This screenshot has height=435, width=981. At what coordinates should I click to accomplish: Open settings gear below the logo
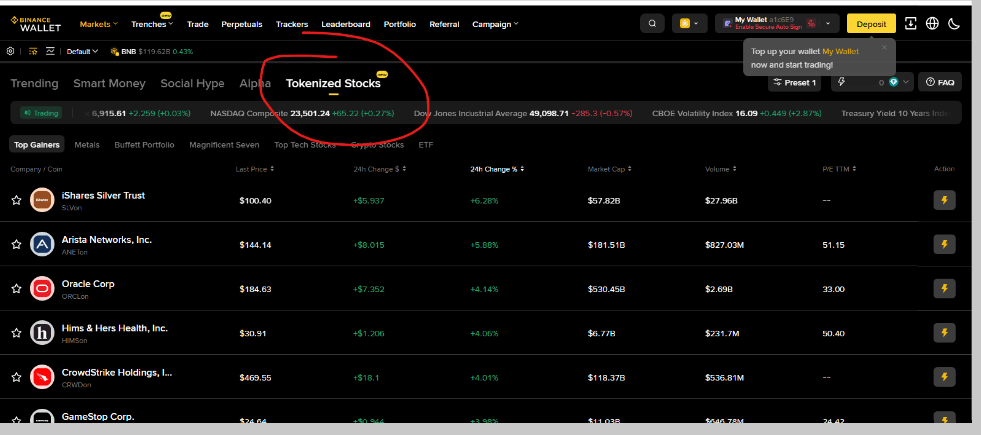[x=11, y=51]
